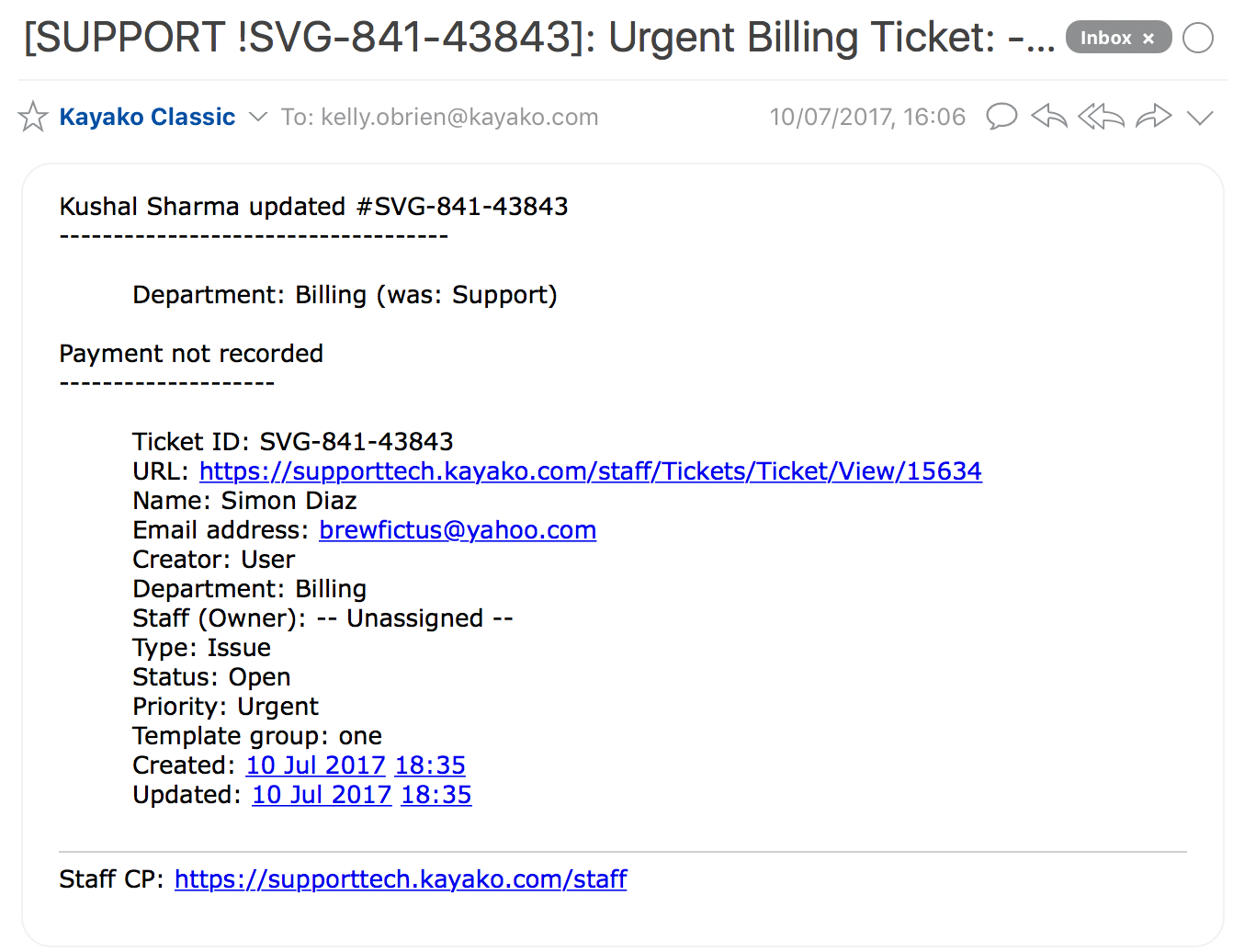Click the forward arrow icon
The height and width of the screenshot is (952, 1233).
point(1153,117)
